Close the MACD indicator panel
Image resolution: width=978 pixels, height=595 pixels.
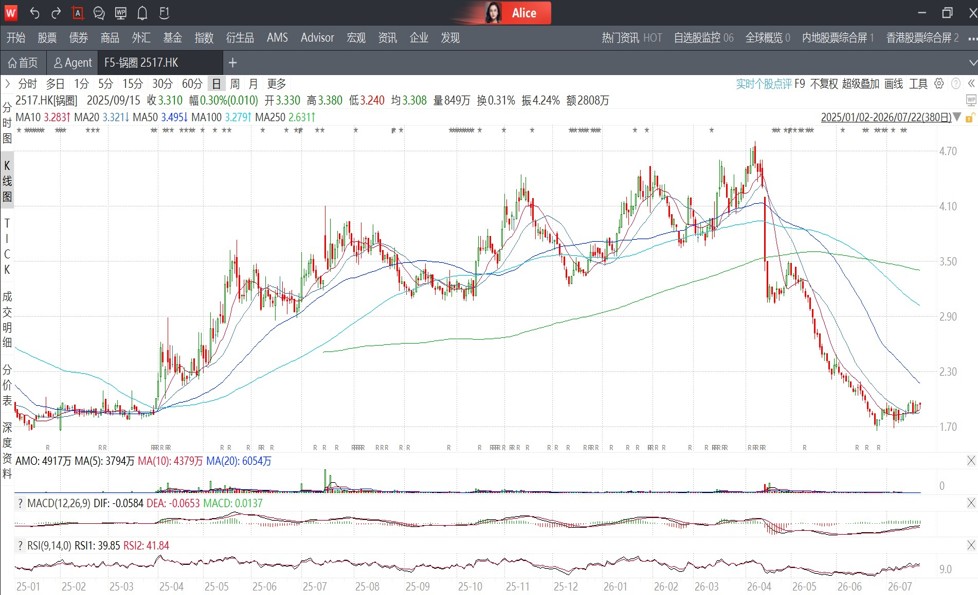pos(971,503)
